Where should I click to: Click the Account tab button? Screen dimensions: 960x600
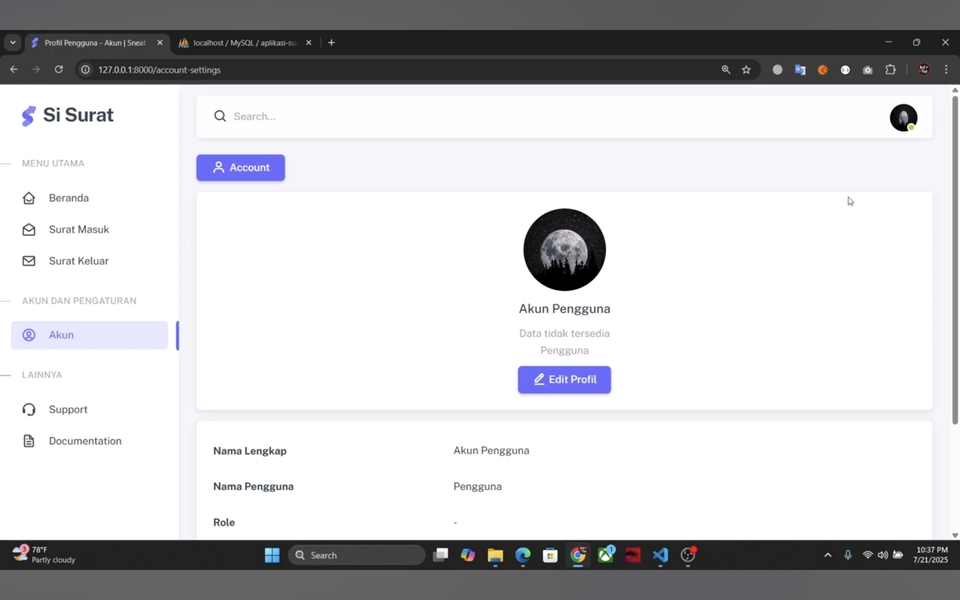coord(240,168)
